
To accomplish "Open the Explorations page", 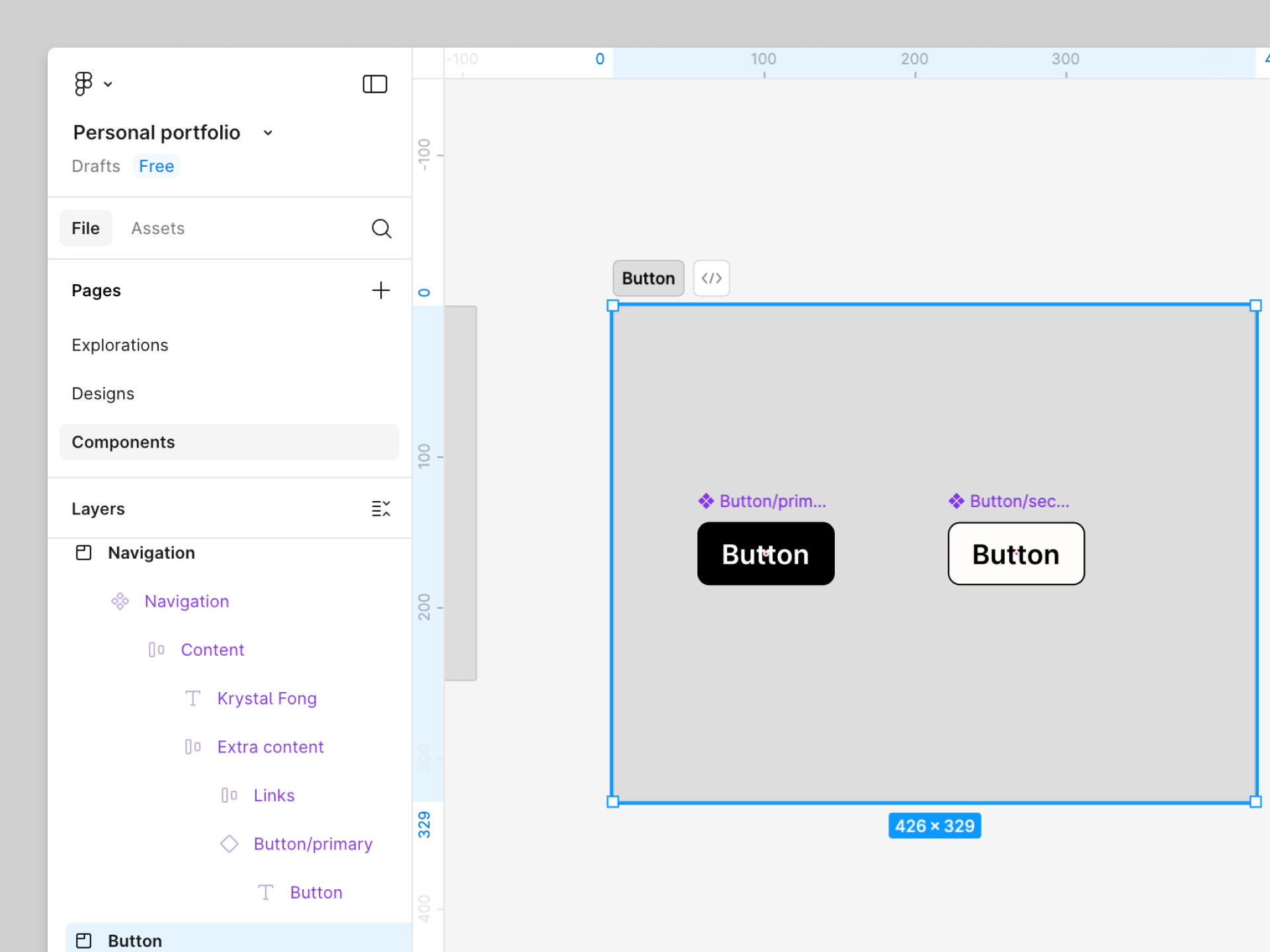I will coord(120,345).
